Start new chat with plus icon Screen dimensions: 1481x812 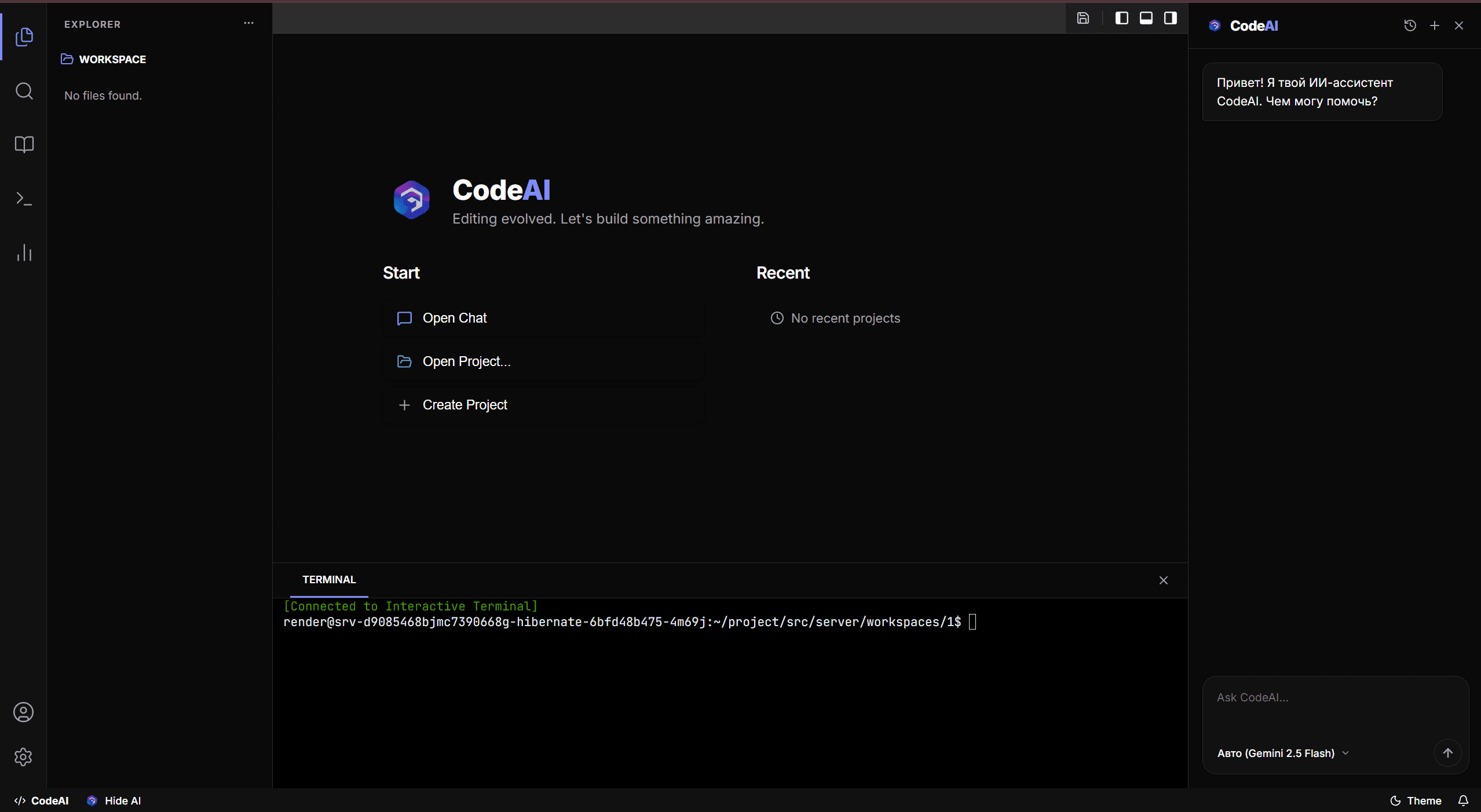[x=1434, y=25]
